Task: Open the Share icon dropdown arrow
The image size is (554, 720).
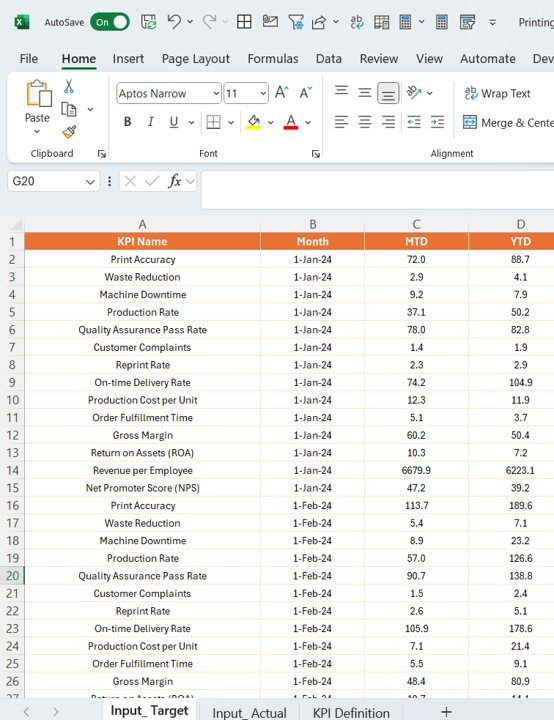Action: click(x=336, y=22)
